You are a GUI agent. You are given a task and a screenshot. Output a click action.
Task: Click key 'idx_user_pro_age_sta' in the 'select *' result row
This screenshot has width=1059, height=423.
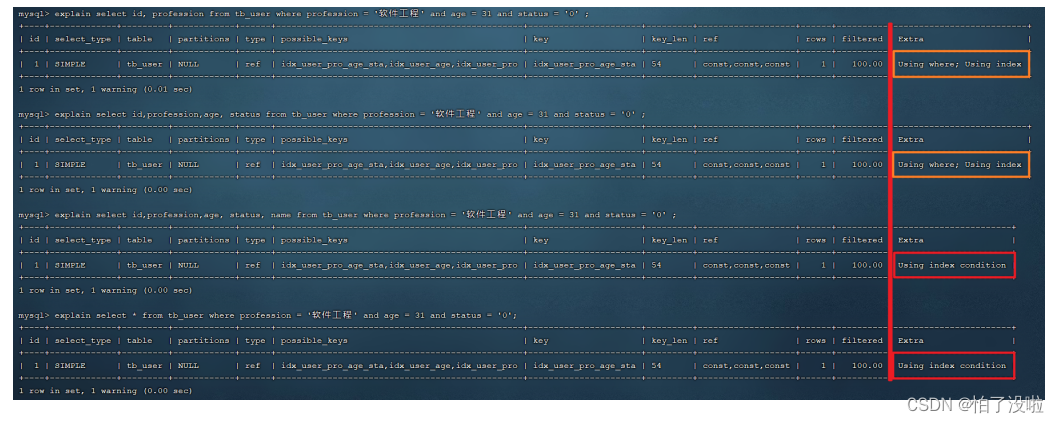tap(584, 366)
